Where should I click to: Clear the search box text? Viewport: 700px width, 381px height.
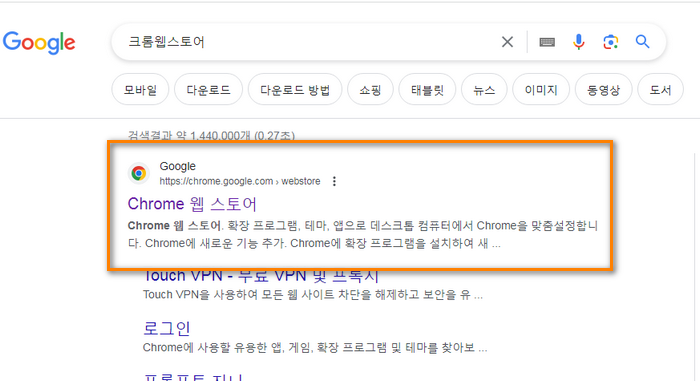tap(507, 42)
